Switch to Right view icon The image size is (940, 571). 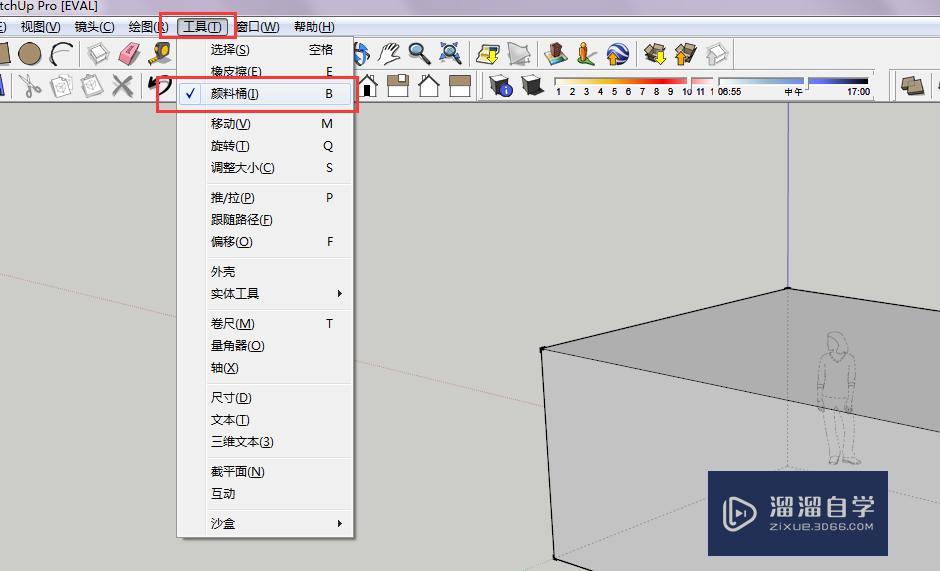pyautogui.click(x=397, y=86)
